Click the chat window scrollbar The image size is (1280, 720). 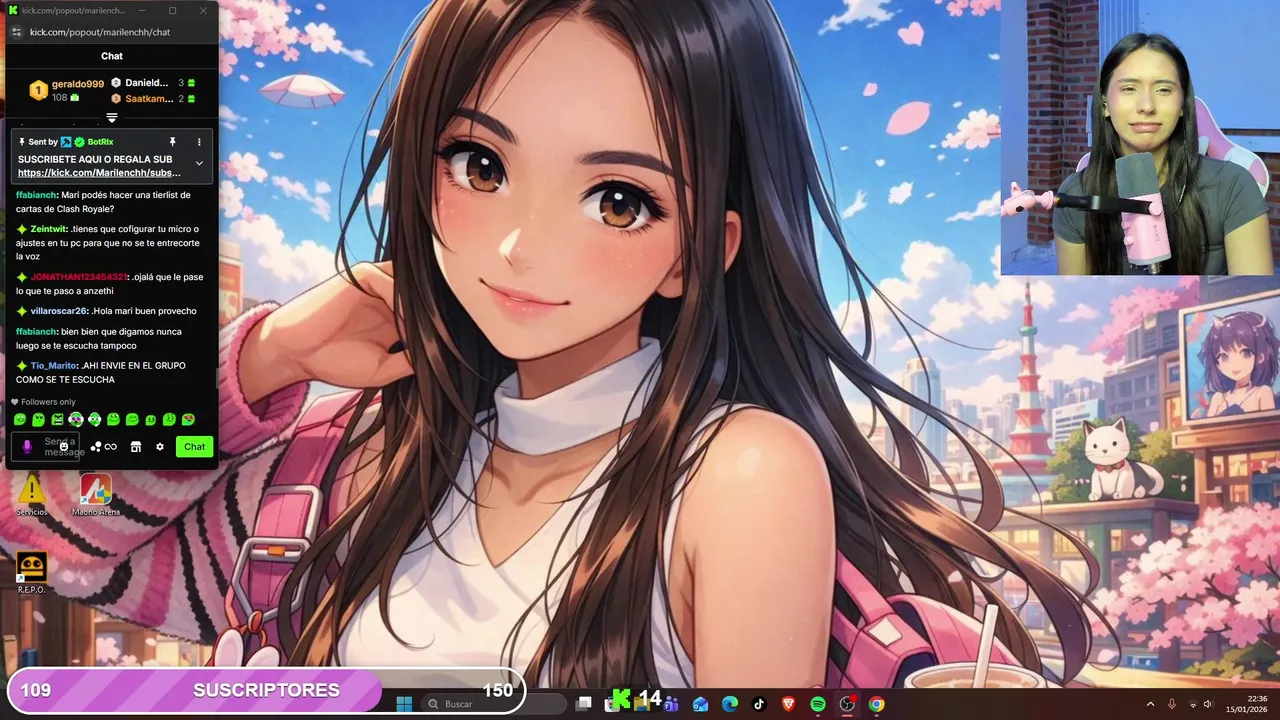(x=216, y=378)
